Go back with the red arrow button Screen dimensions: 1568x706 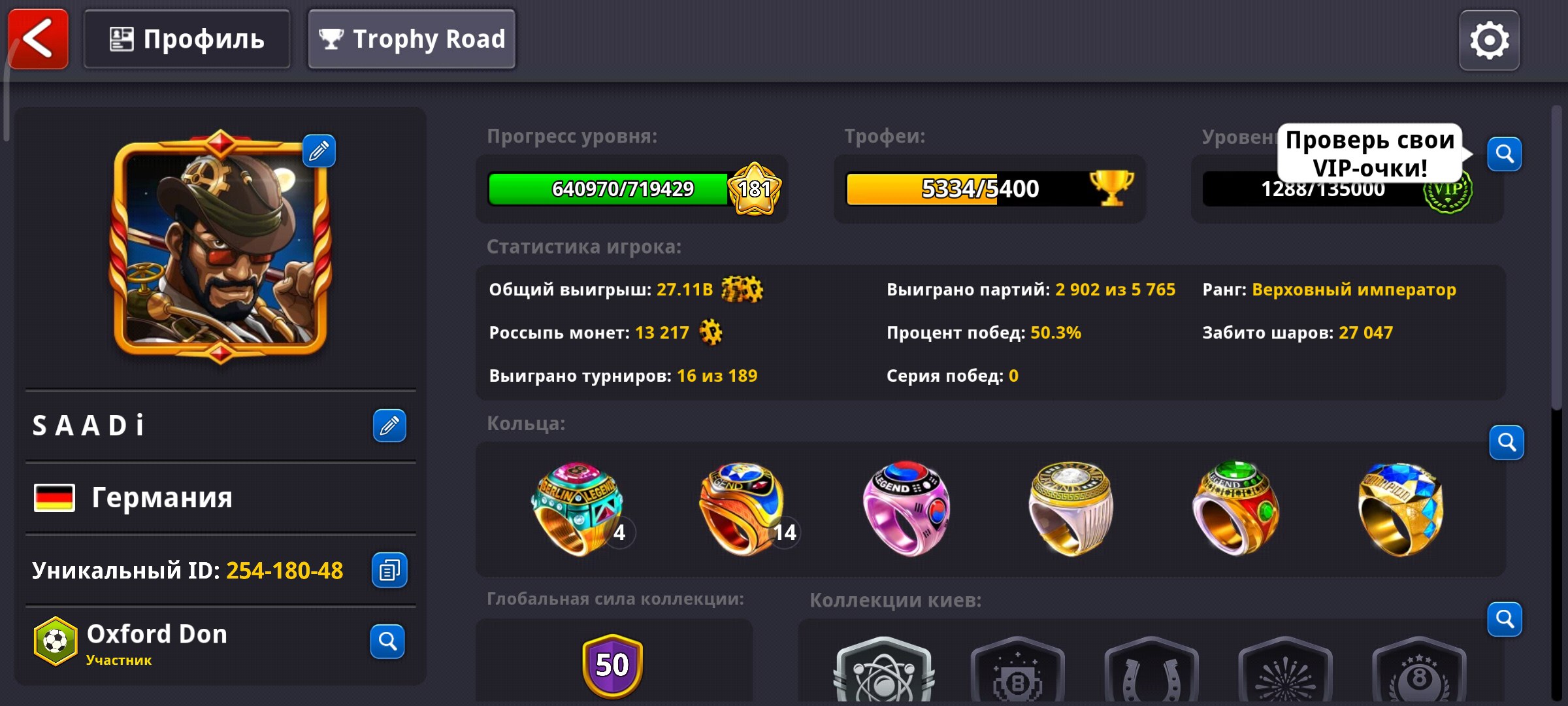tap(38, 39)
